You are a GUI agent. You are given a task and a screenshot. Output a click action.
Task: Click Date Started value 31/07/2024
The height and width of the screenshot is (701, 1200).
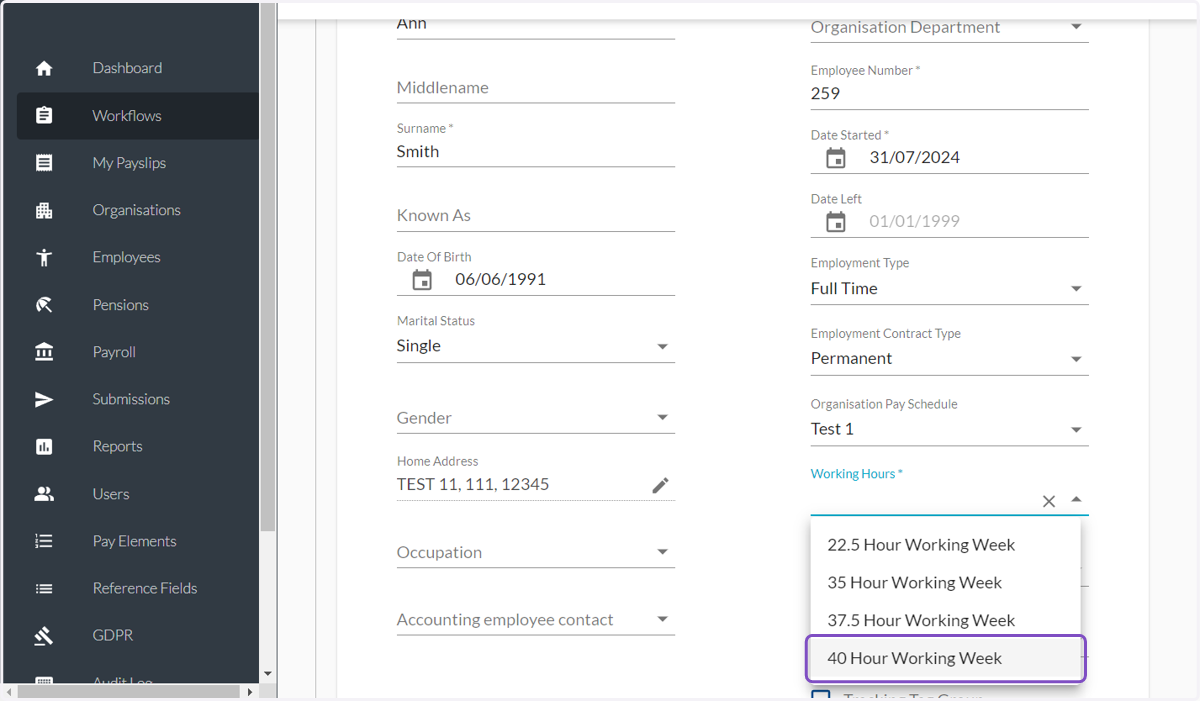click(914, 158)
